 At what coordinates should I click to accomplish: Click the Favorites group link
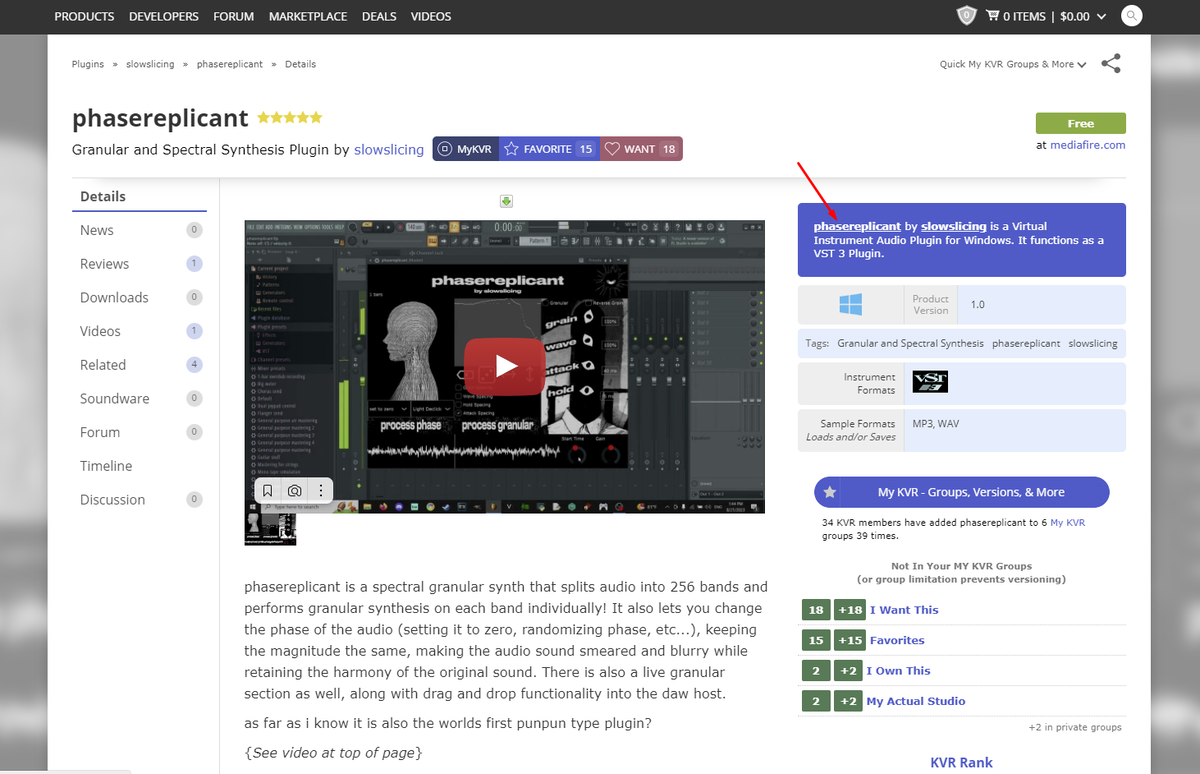click(897, 640)
